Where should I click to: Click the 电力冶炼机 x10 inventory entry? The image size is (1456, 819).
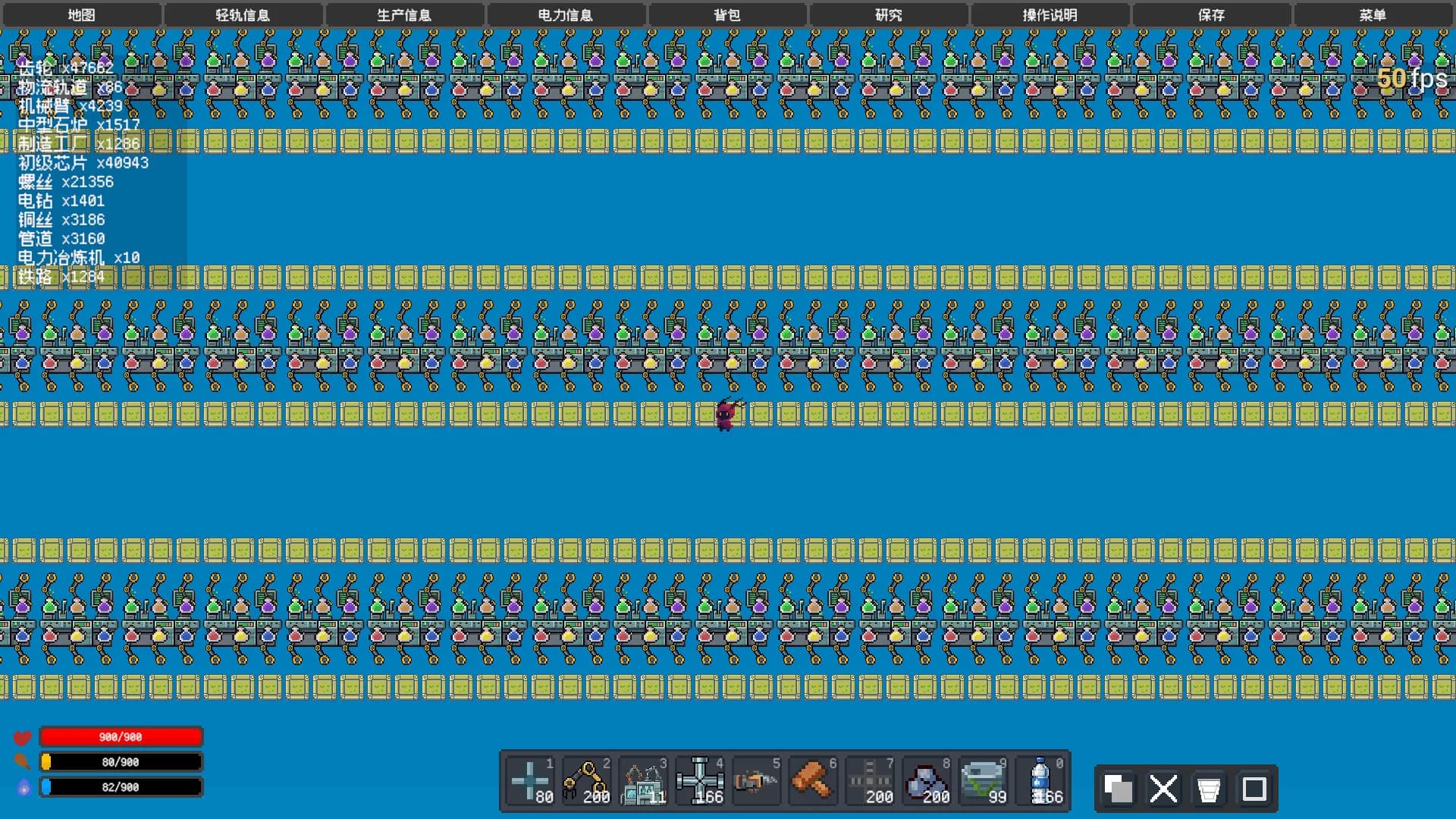click(79, 258)
